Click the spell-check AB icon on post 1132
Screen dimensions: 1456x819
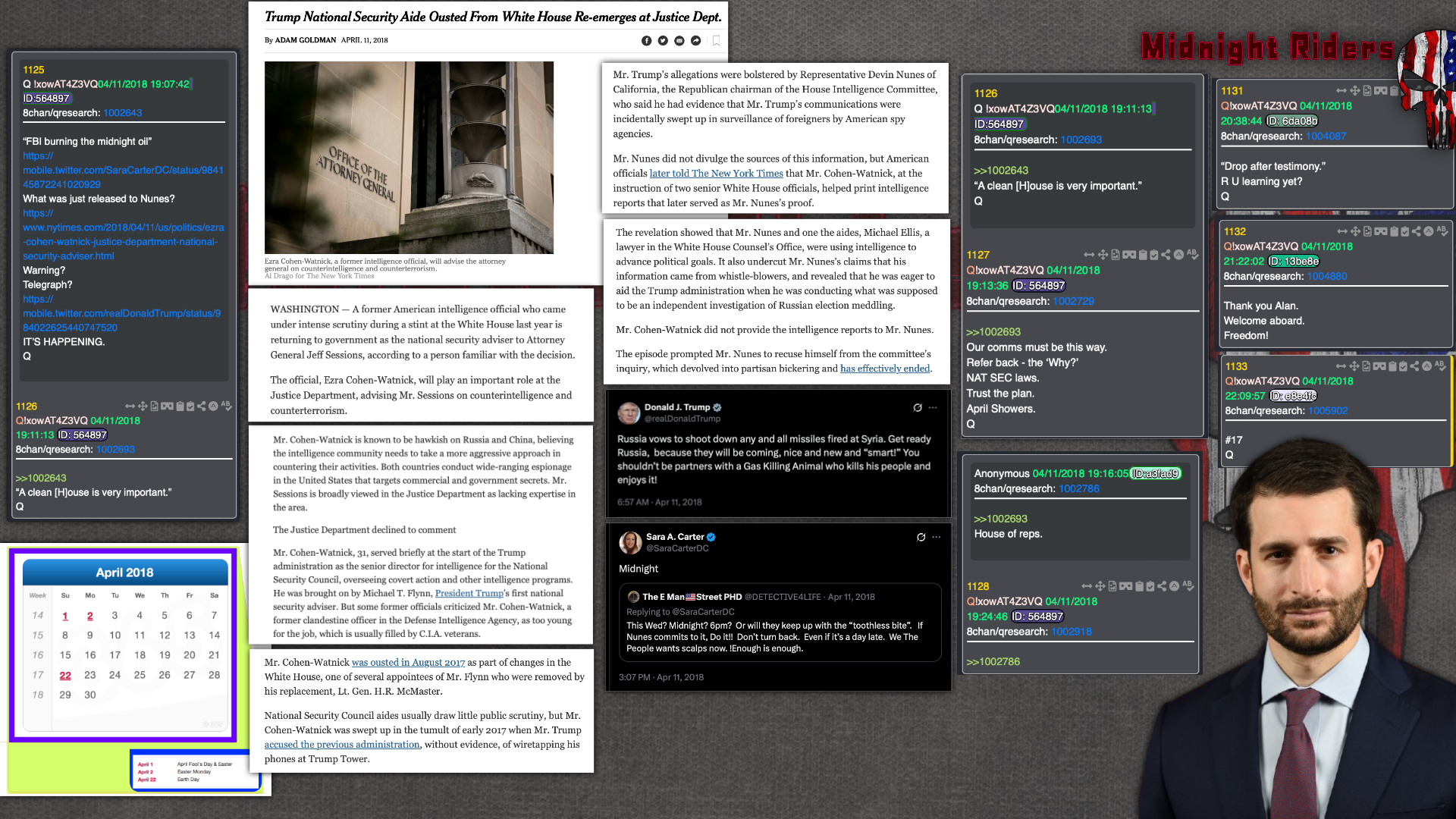click(x=1442, y=231)
